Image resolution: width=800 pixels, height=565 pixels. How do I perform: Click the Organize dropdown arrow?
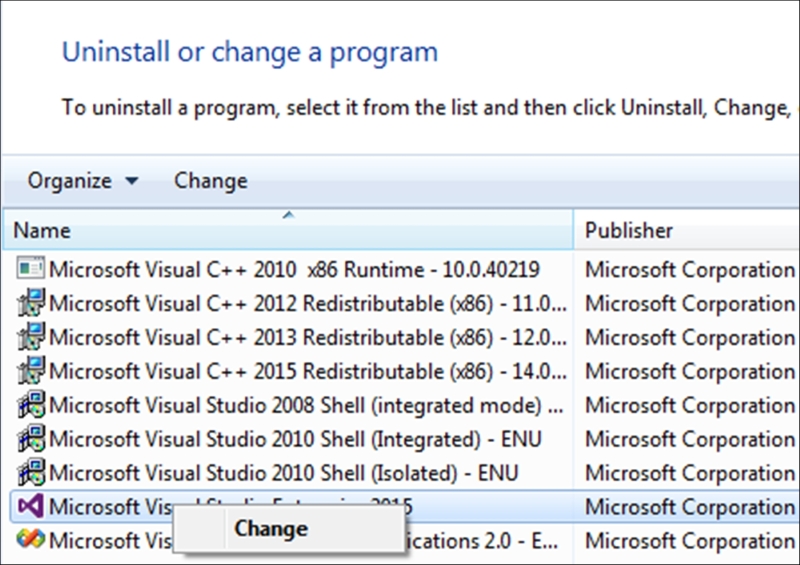pyautogui.click(x=132, y=181)
